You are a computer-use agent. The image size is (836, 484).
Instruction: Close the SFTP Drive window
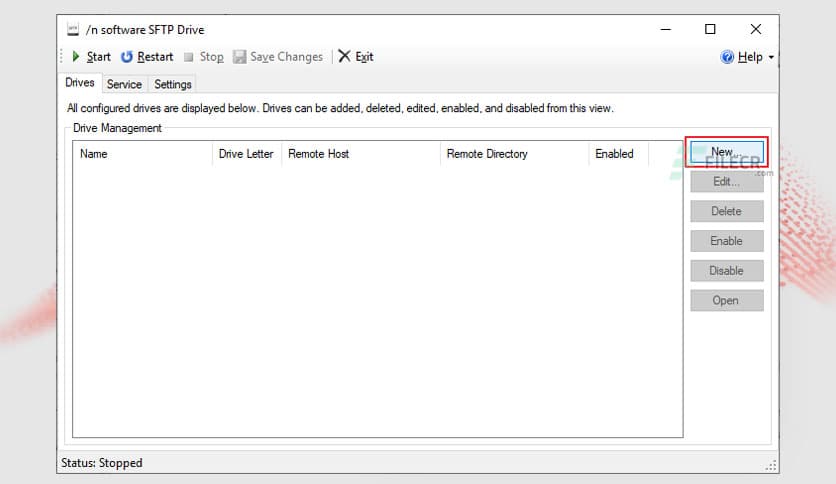coord(755,29)
